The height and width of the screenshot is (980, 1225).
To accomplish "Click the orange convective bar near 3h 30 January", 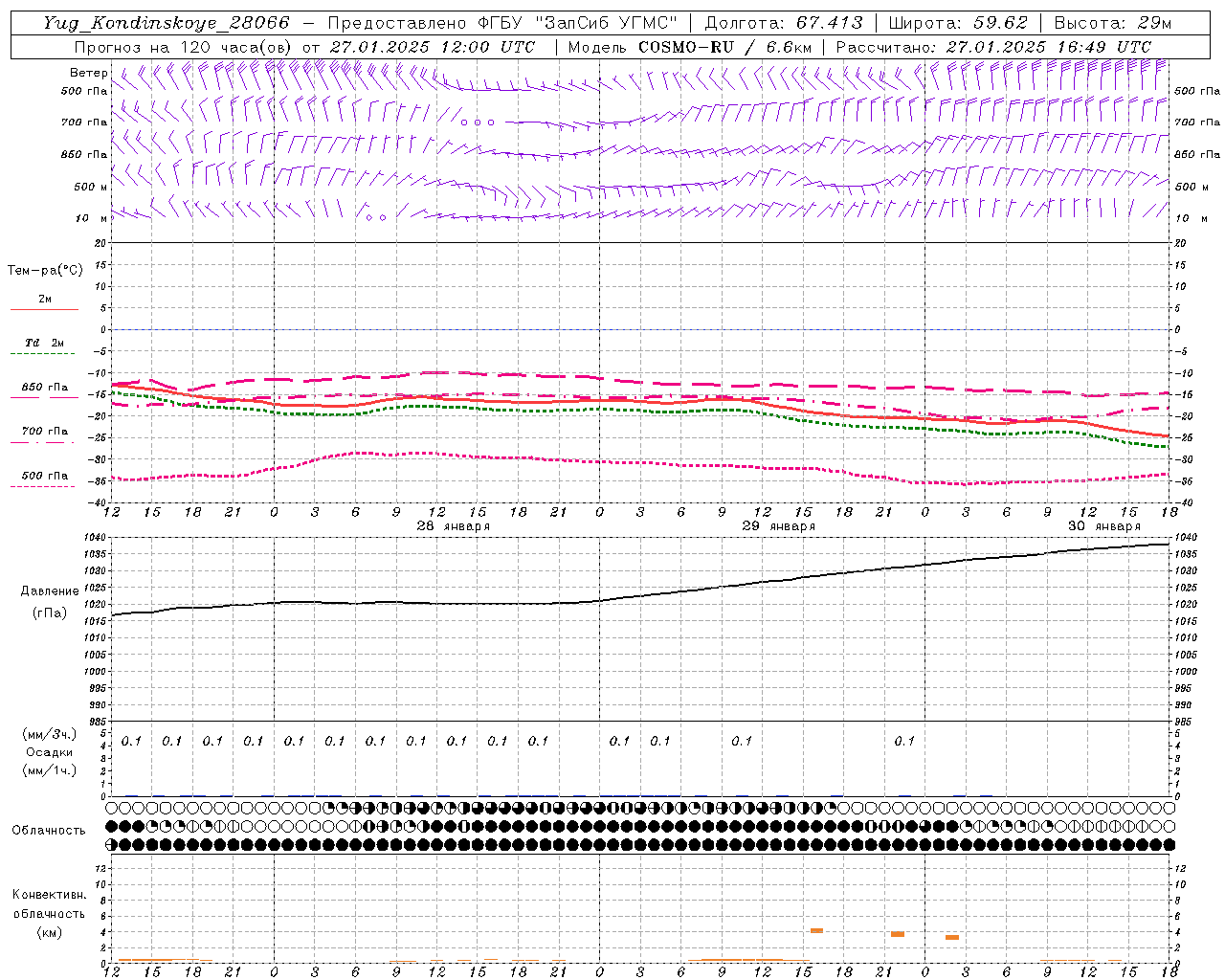I will 952,937.
